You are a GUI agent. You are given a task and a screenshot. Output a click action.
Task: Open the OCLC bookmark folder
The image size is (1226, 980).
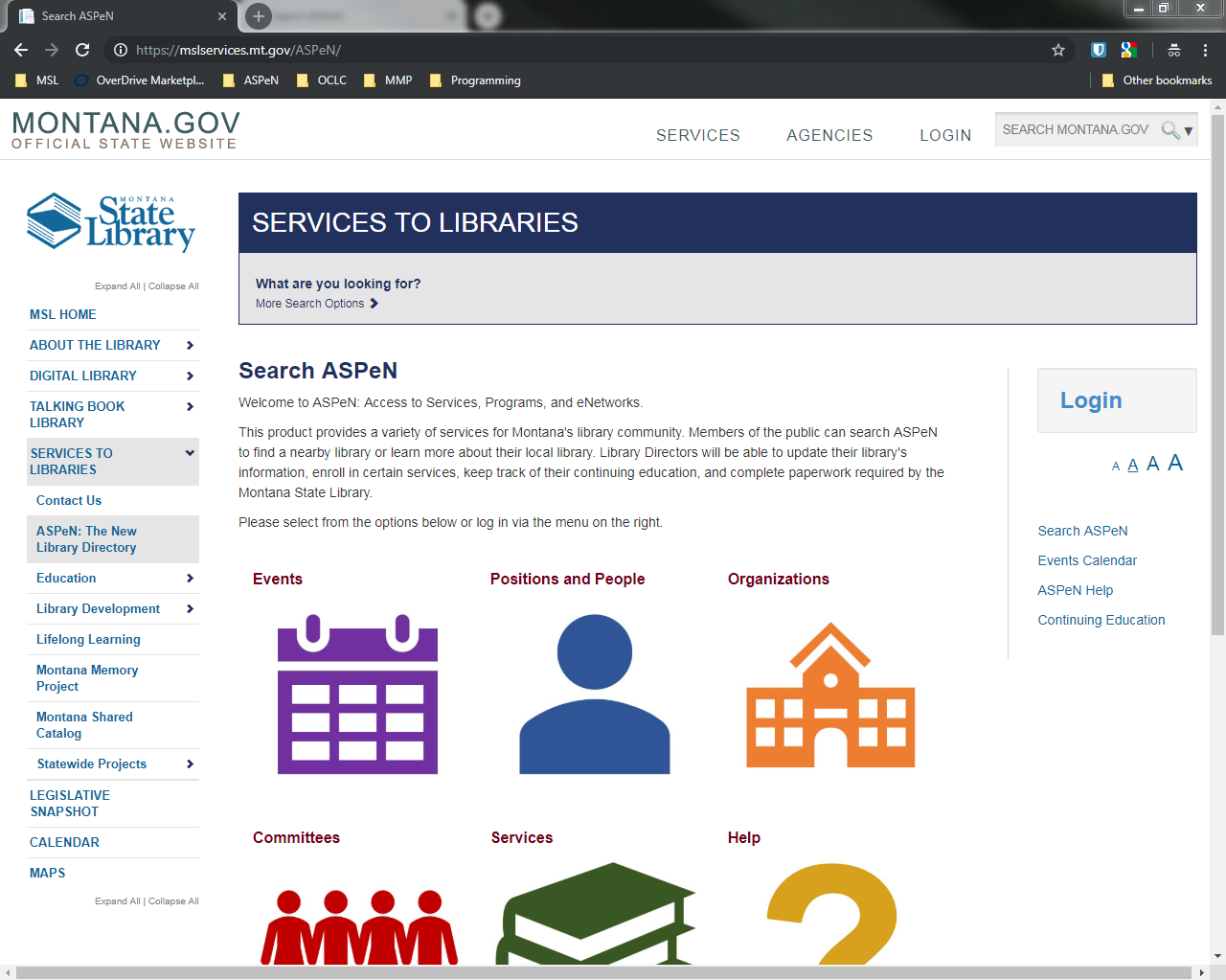322,80
